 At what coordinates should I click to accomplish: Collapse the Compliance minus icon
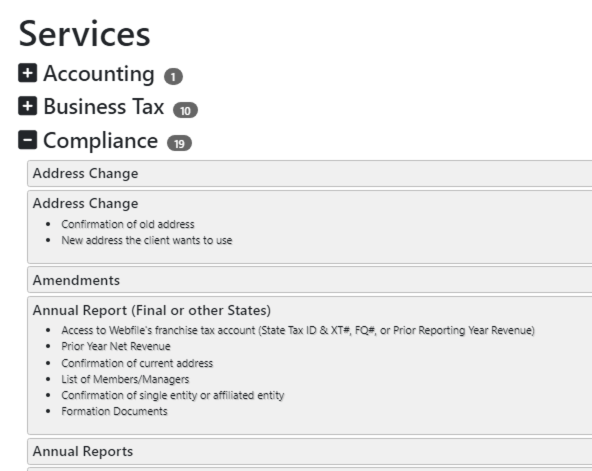(28, 140)
